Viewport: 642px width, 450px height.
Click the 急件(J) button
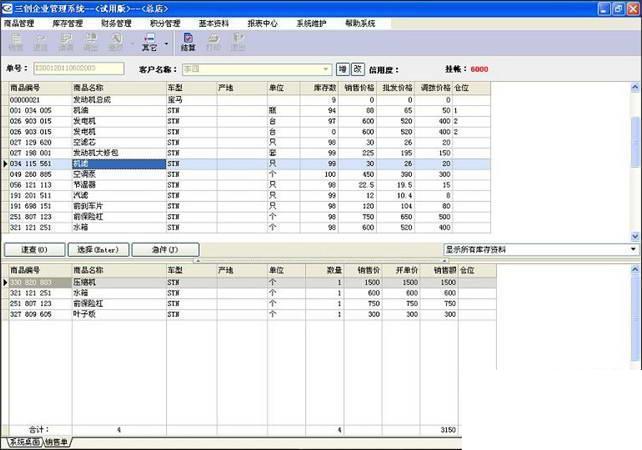pyautogui.click(x=165, y=249)
